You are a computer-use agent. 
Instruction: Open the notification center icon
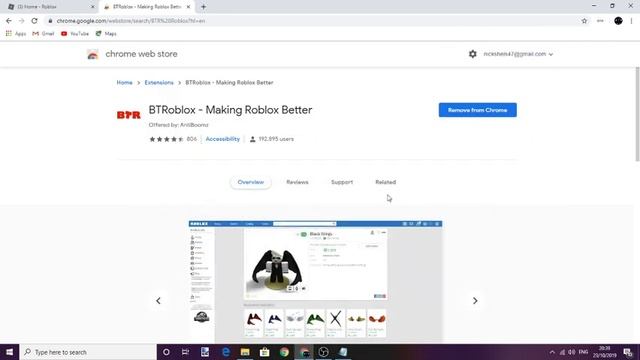(x=628, y=352)
